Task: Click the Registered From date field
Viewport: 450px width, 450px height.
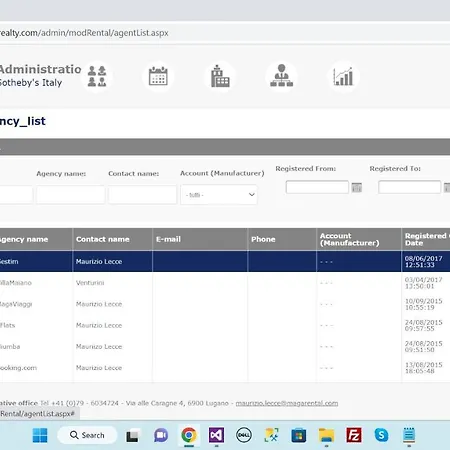Action: pyautogui.click(x=317, y=187)
